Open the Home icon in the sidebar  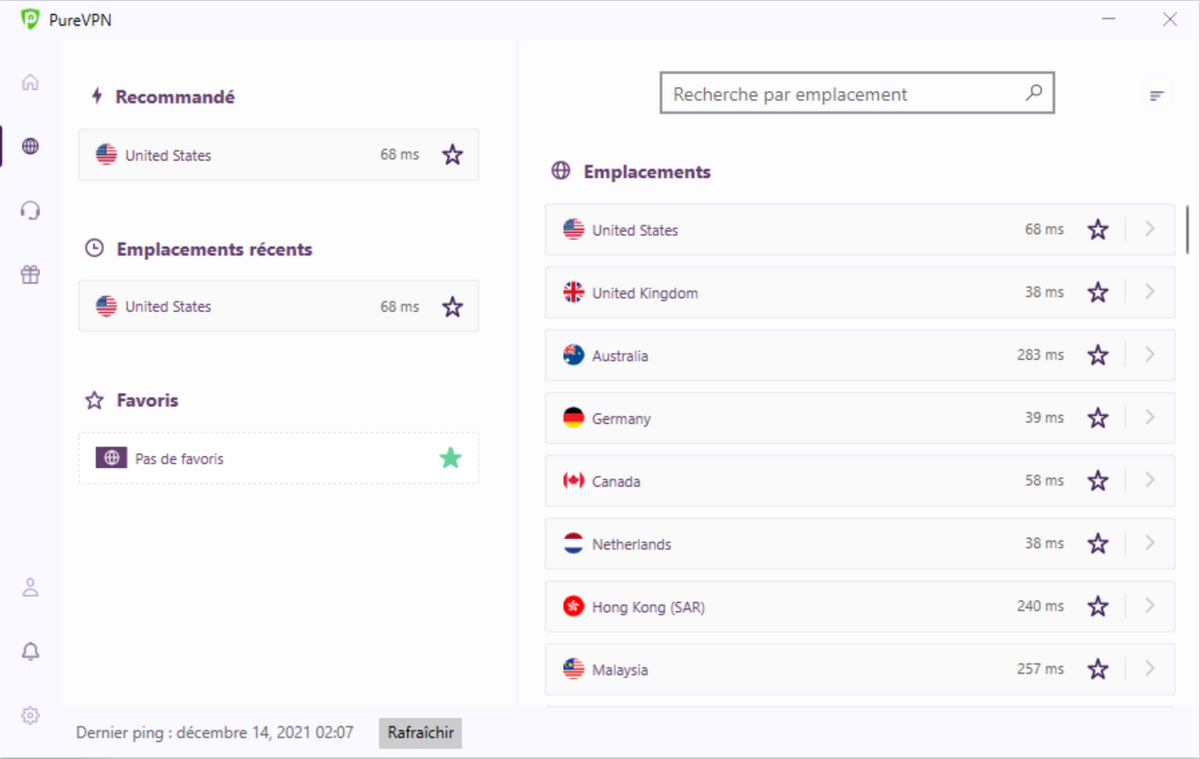pos(30,82)
